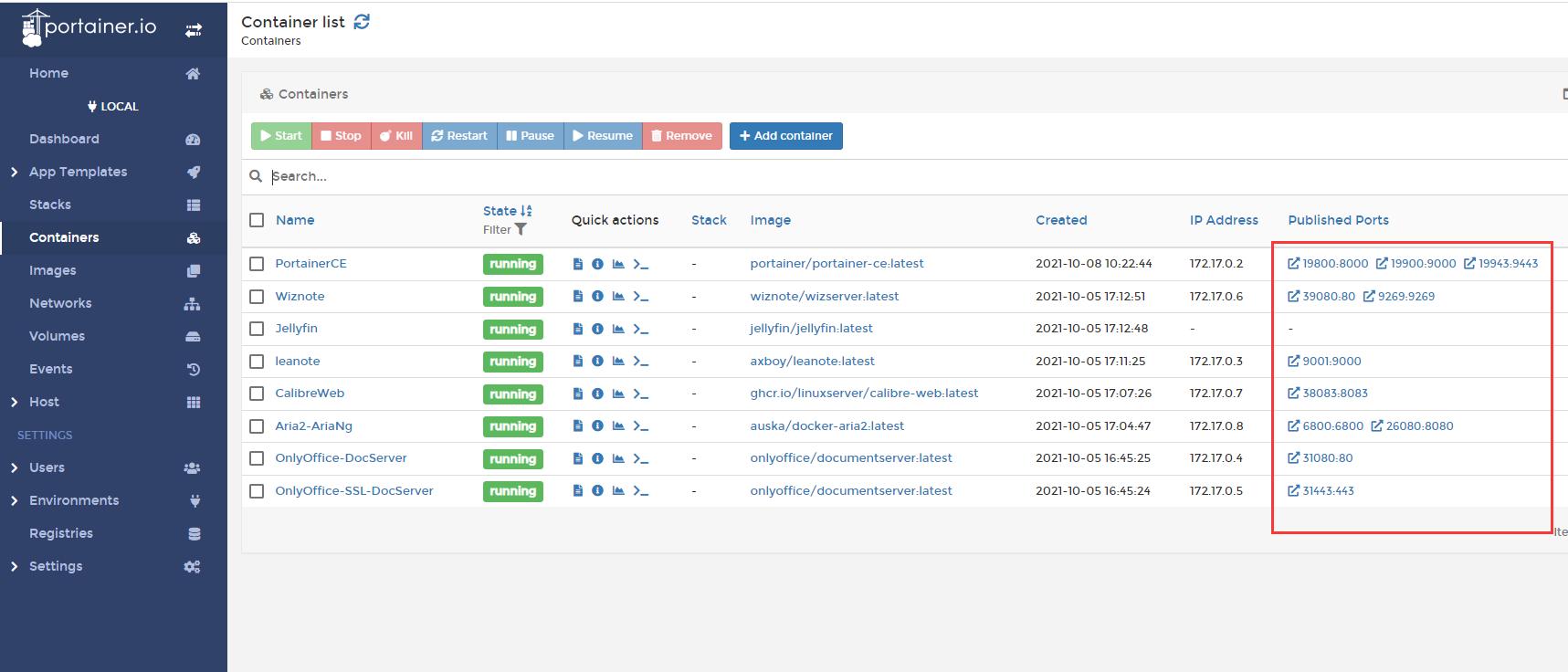1568x672 pixels.
Task: Open Images in the sidebar
Action: point(113,270)
